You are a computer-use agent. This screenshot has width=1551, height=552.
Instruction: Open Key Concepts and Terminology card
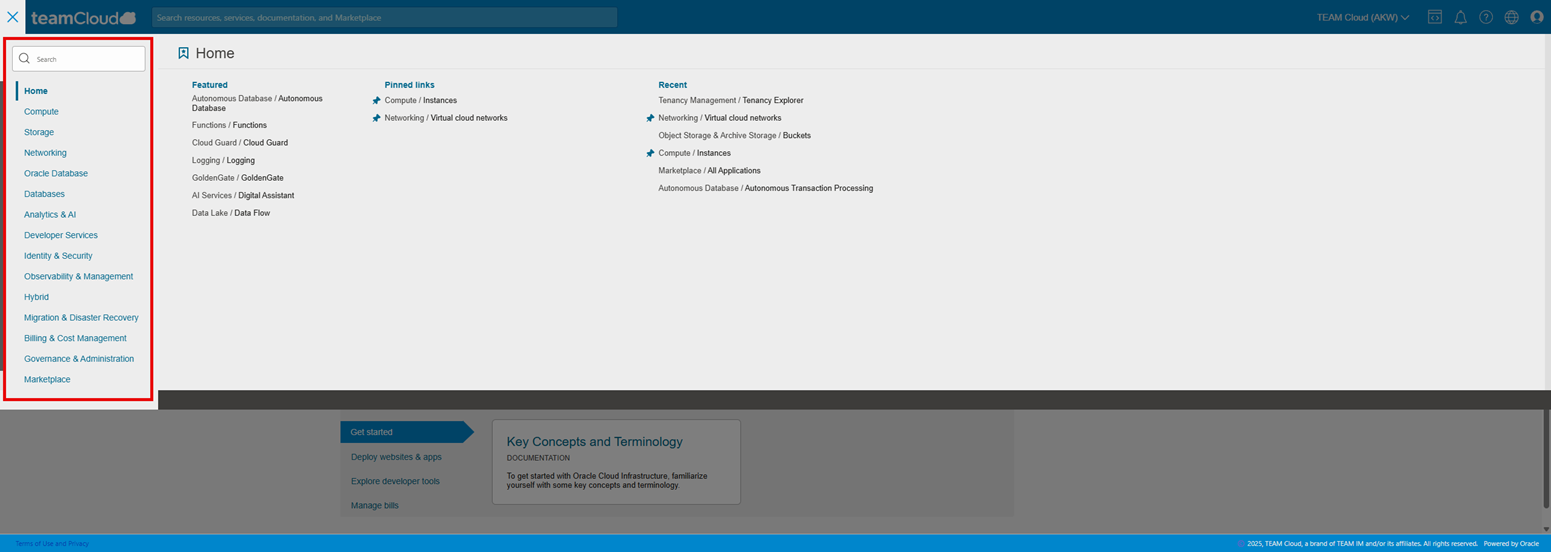point(616,462)
